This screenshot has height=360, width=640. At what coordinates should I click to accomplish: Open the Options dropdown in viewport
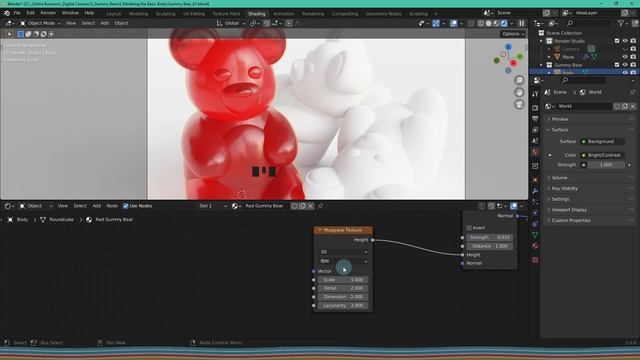tap(513, 34)
